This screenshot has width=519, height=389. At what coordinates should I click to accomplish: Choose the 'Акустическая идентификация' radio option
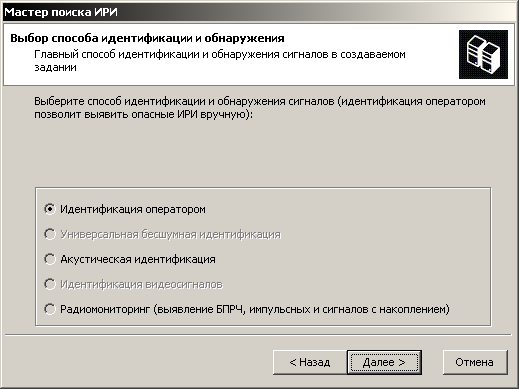(x=50, y=259)
